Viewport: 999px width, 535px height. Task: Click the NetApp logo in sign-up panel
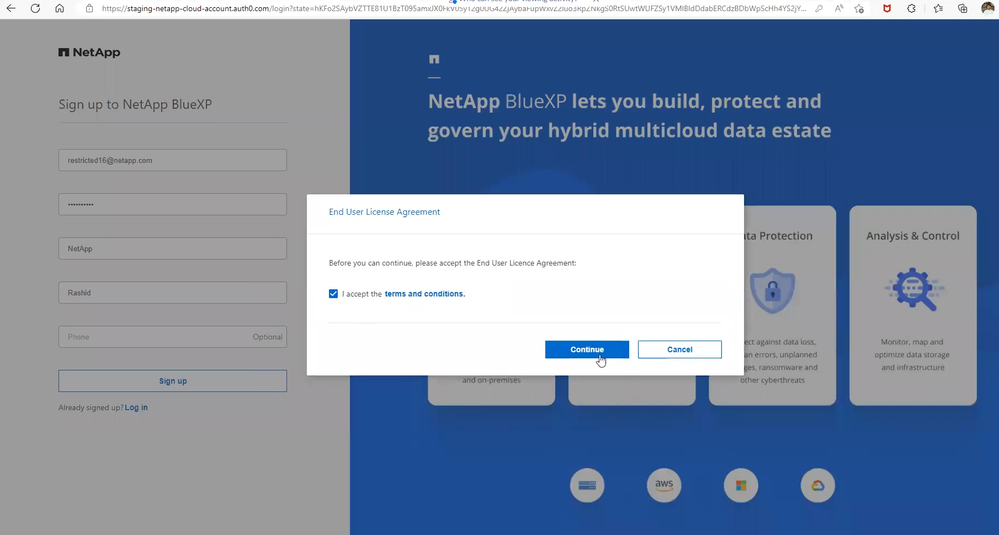(x=89, y=53)
